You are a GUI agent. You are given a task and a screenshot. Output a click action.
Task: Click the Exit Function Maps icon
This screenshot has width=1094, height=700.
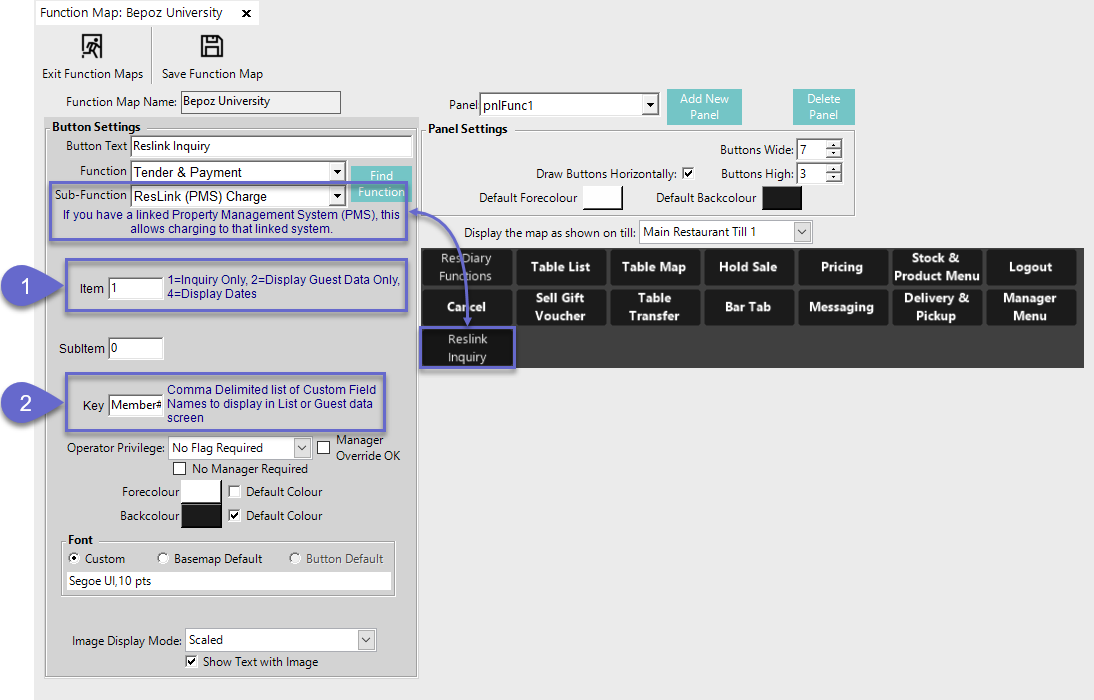click(91, 47)
